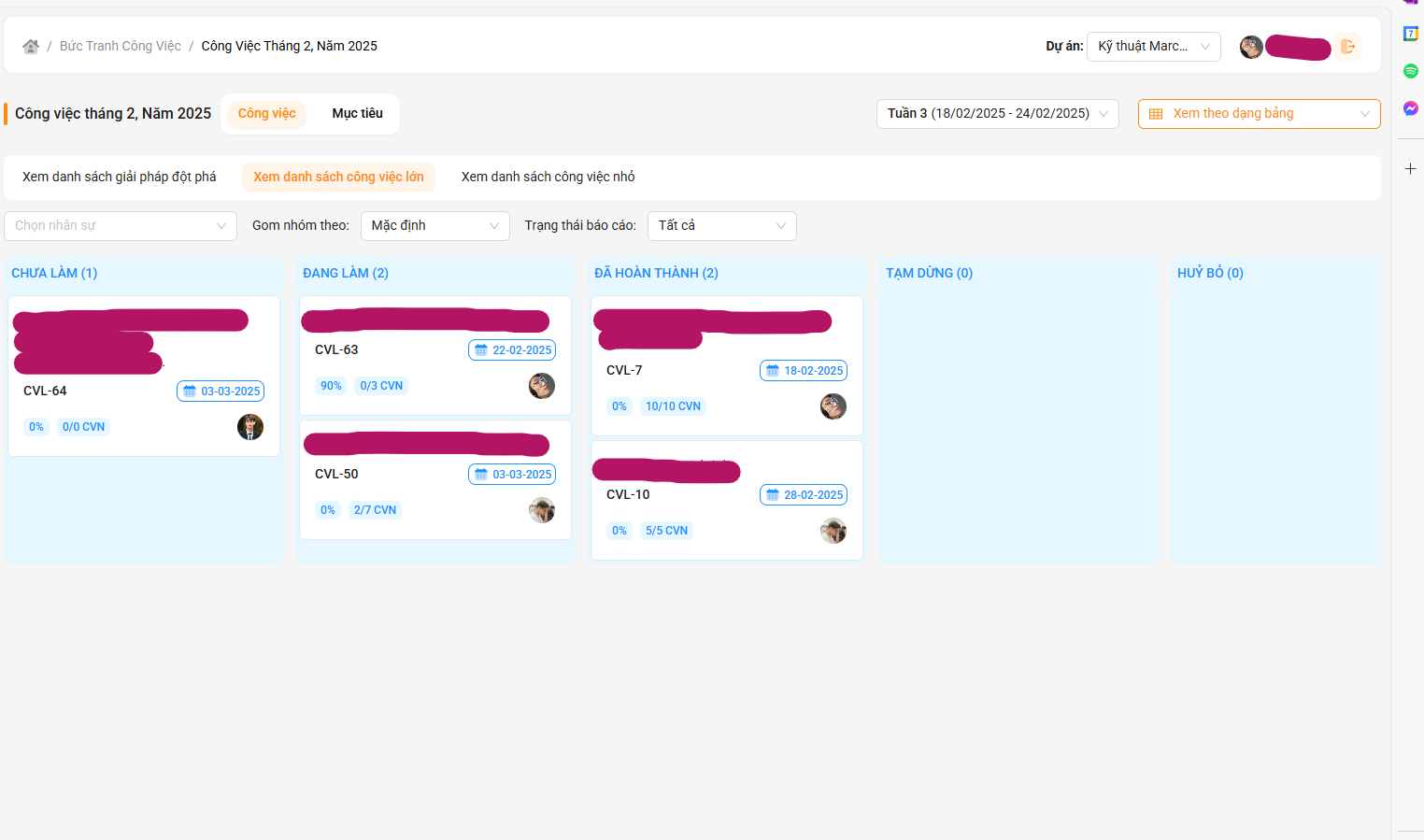Click the user avatar in the header
Screen dimensions: 1424x840
[1251, 47]
